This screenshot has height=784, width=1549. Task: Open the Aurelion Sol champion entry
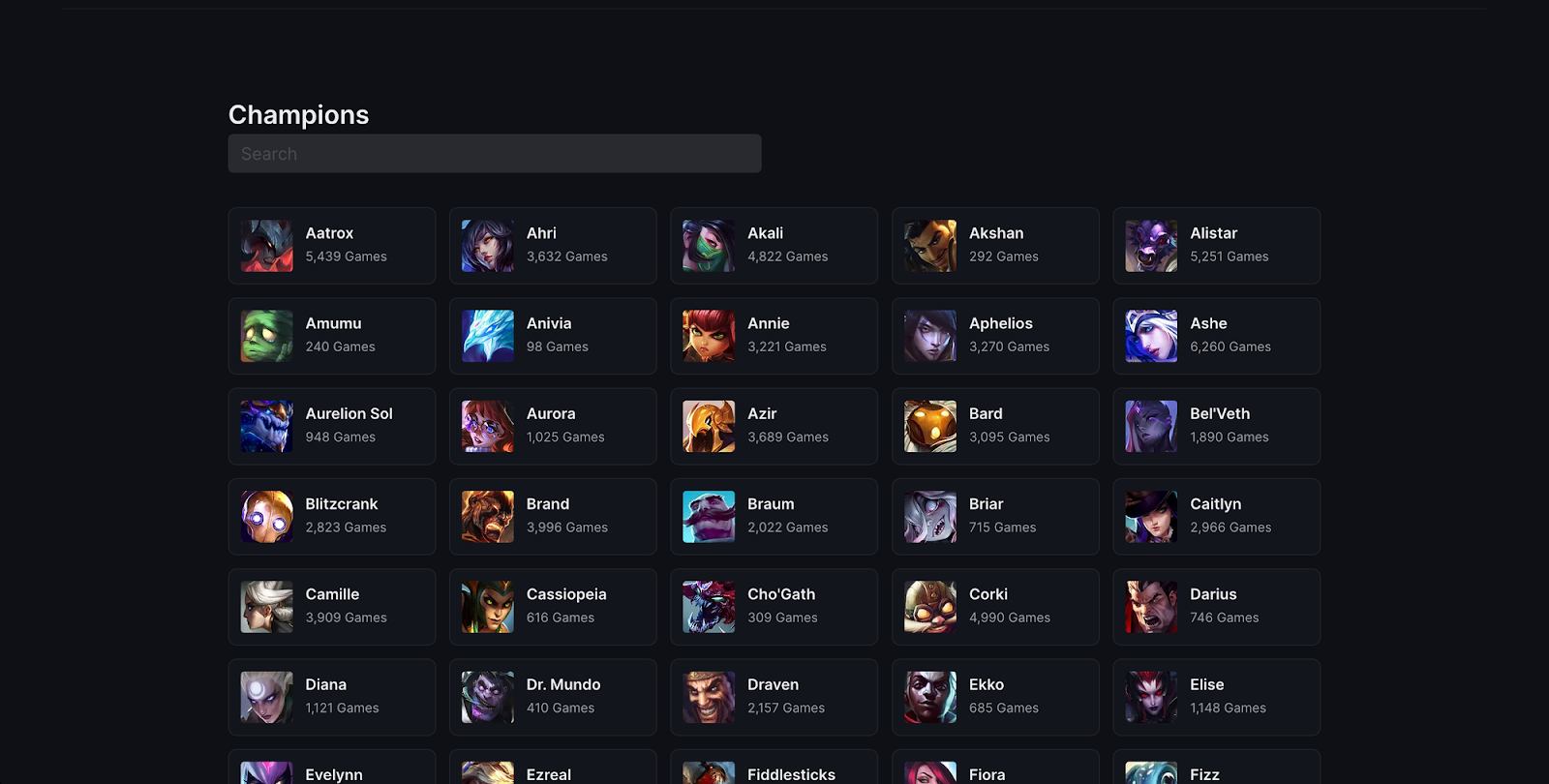pos(332,426)
